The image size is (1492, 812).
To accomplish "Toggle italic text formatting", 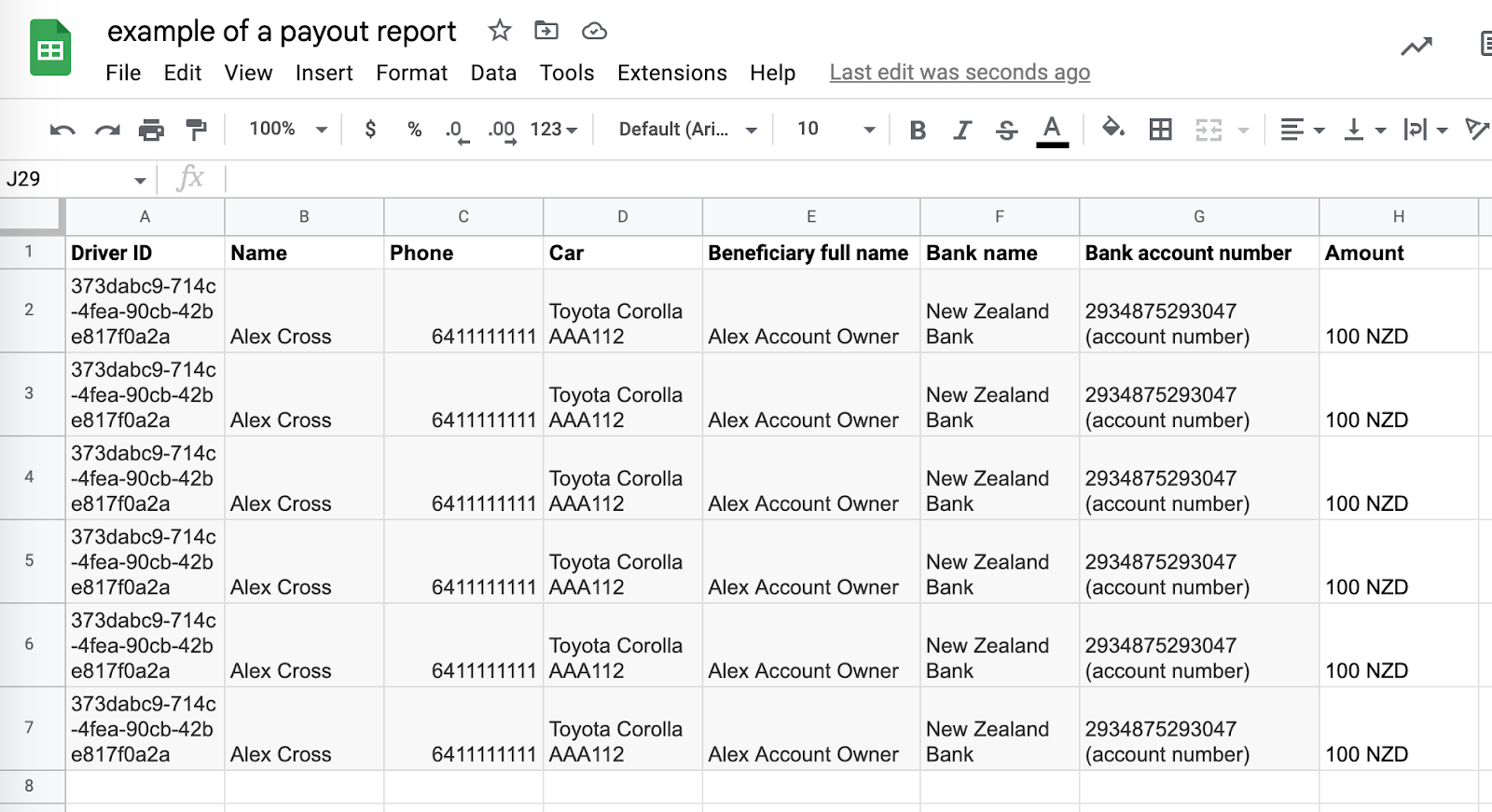I will pyautogui.click(x=962, y=130).
